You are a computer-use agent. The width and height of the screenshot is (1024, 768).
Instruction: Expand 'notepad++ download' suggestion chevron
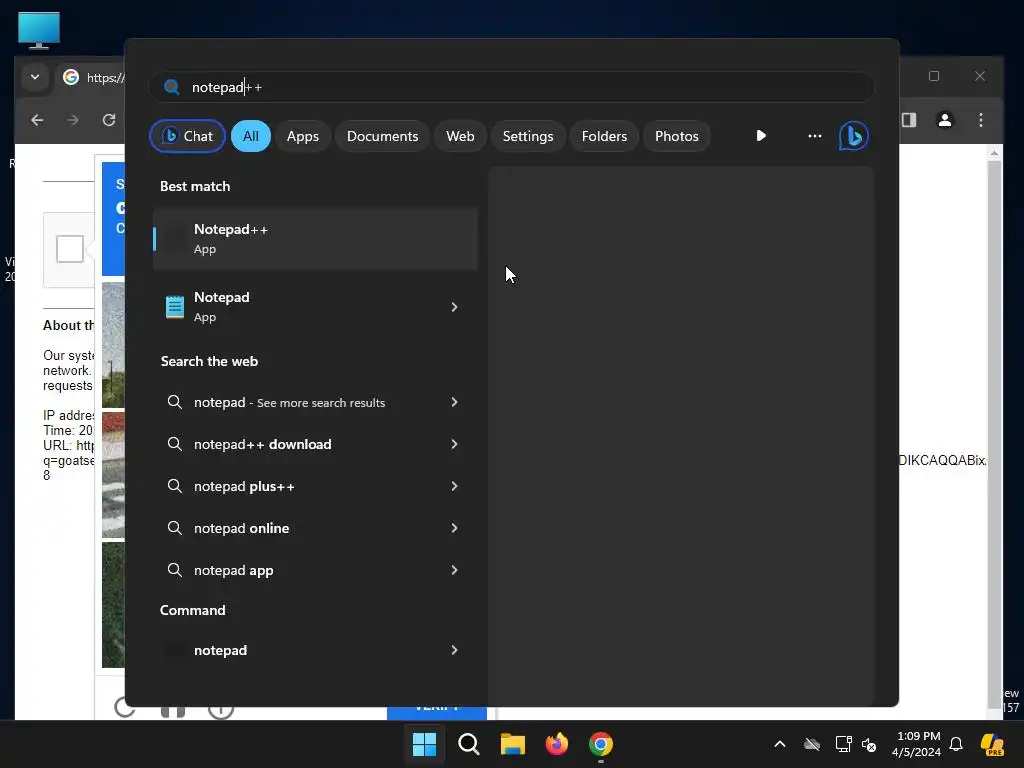point(455,444)
